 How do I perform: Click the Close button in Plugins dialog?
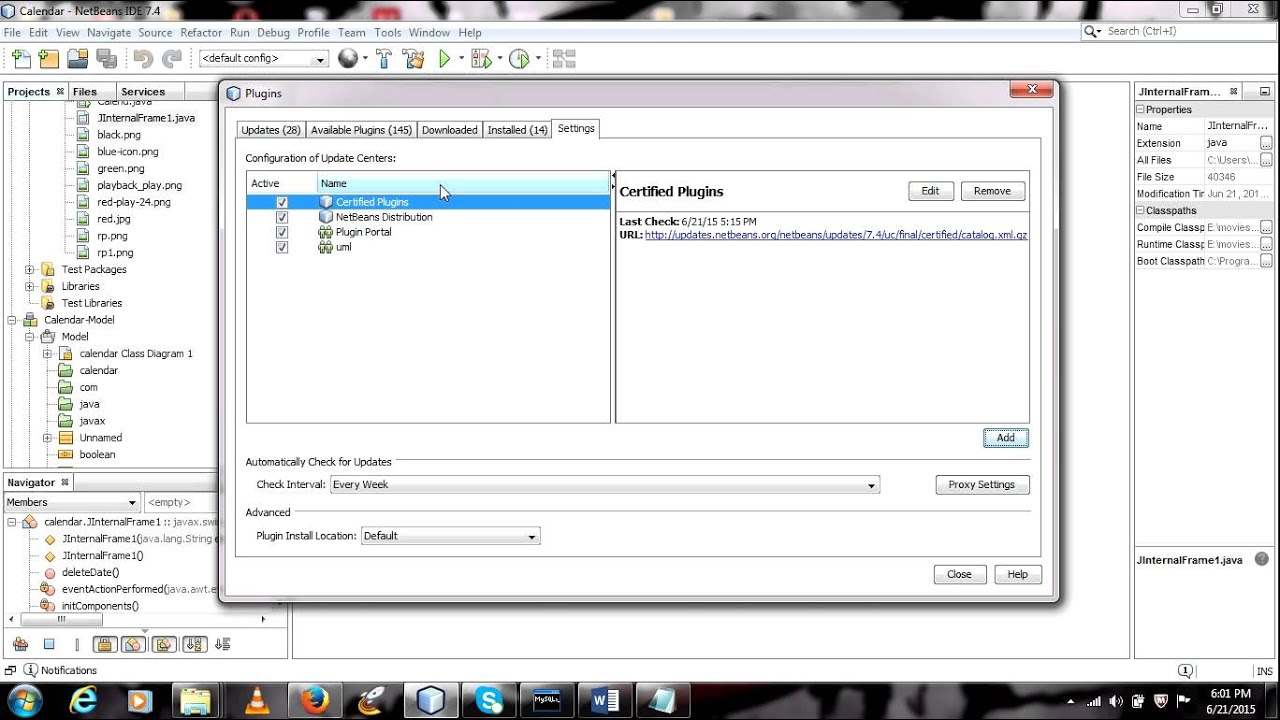coord(959,574)
